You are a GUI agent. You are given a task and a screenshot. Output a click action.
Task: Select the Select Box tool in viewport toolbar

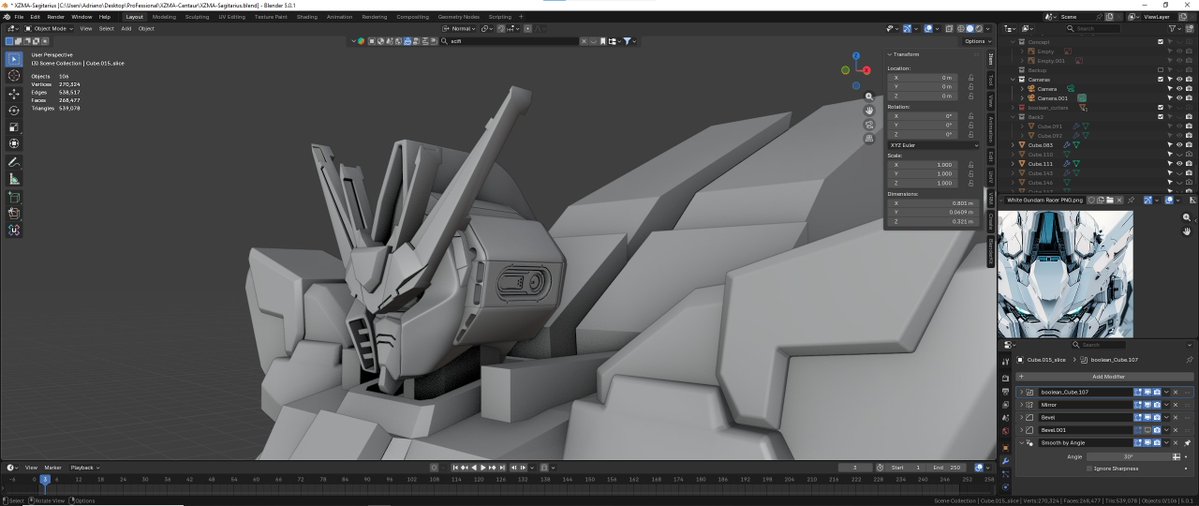(x=14, y=59)
